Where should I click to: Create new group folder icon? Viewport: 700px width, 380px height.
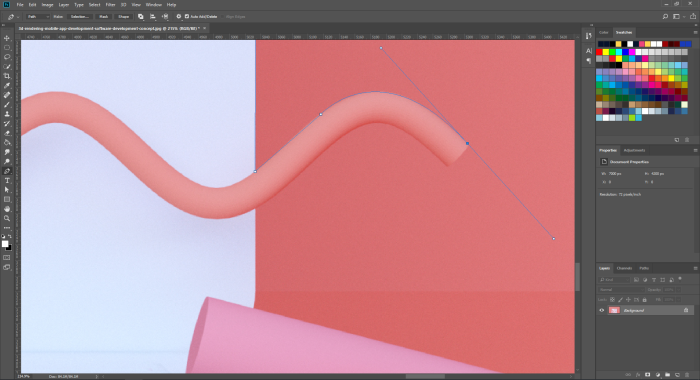667,375
